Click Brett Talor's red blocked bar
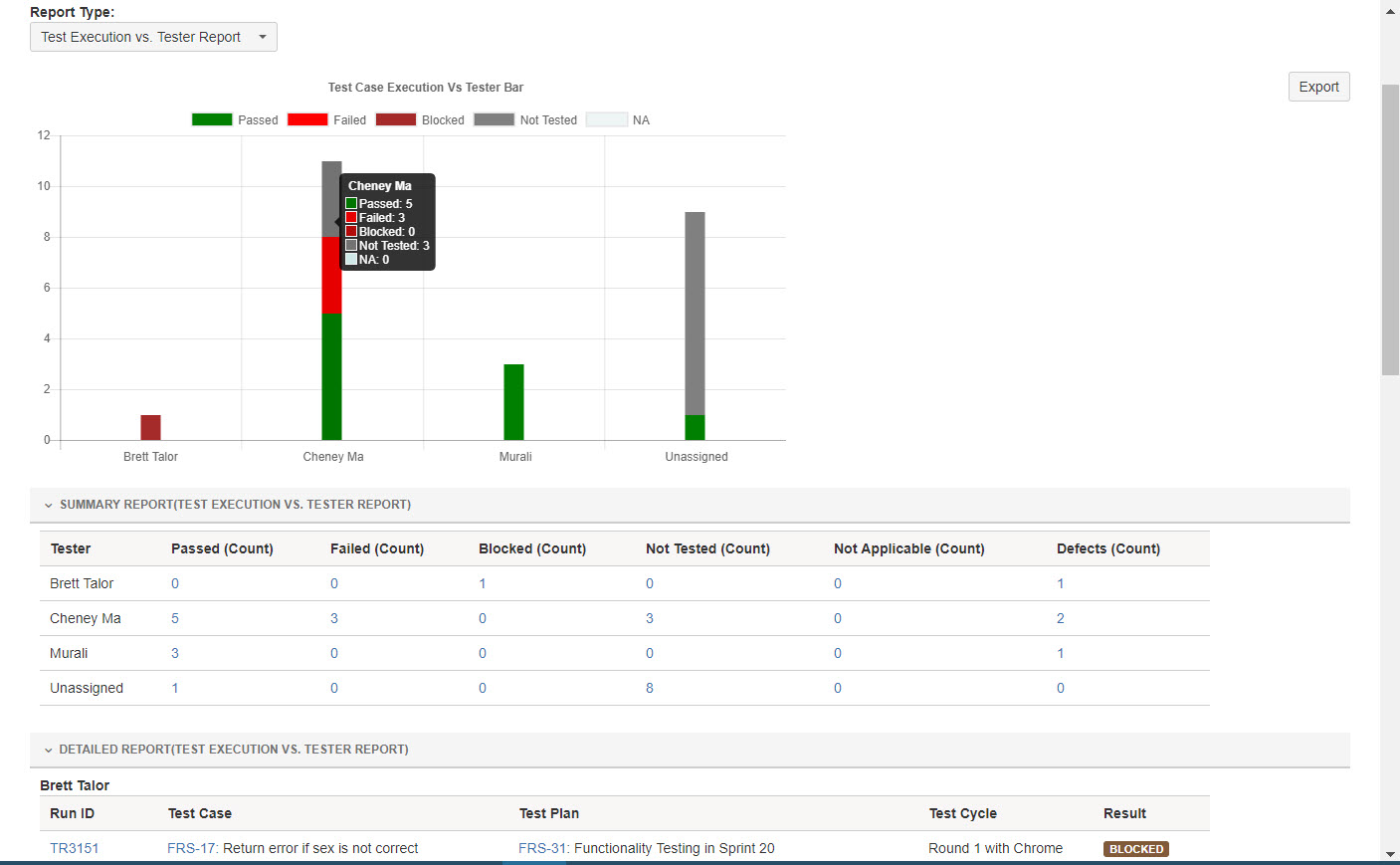Viewport: 1400px width, 865px height. pos(150,428)
